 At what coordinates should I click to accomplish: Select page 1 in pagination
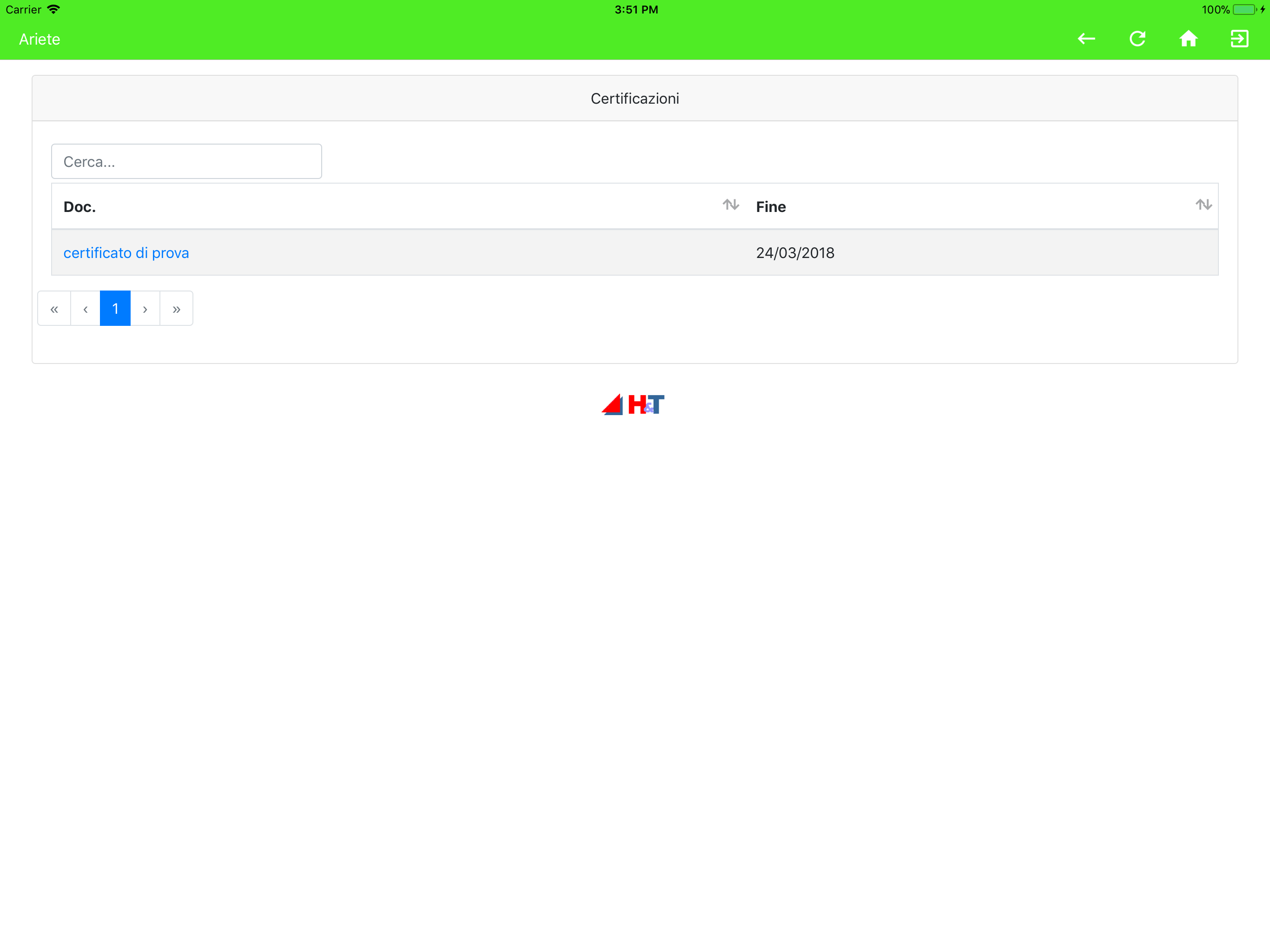coord(115,309)
